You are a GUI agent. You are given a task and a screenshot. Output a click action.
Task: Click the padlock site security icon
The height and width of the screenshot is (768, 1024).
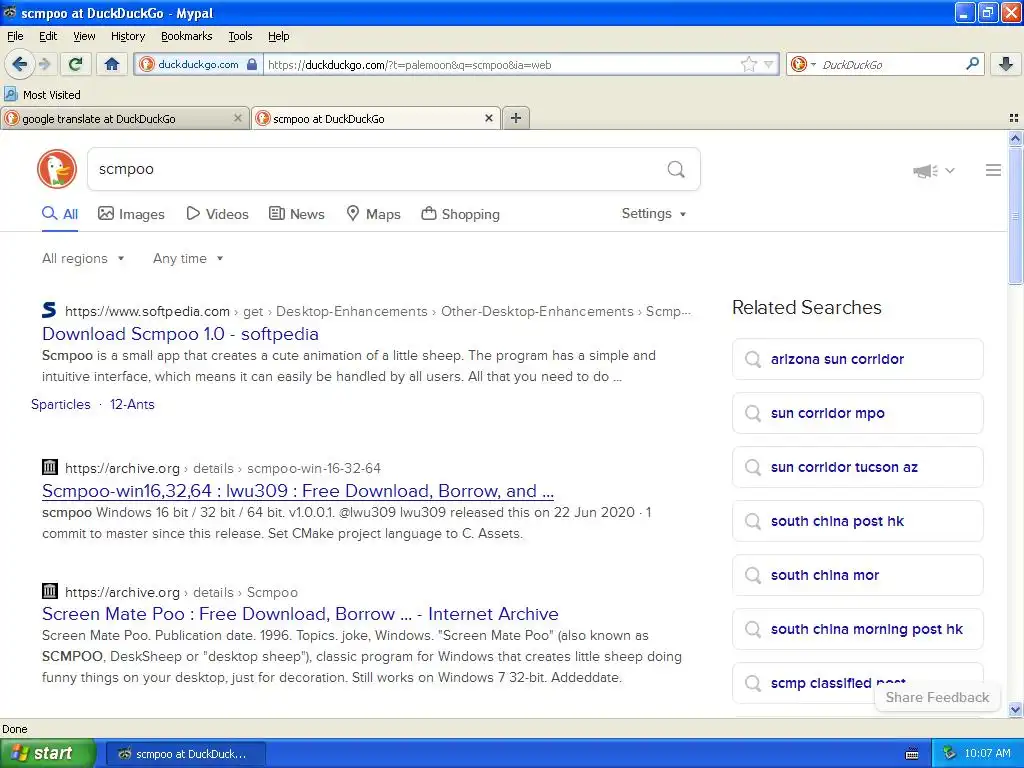[x=252, y=64]
